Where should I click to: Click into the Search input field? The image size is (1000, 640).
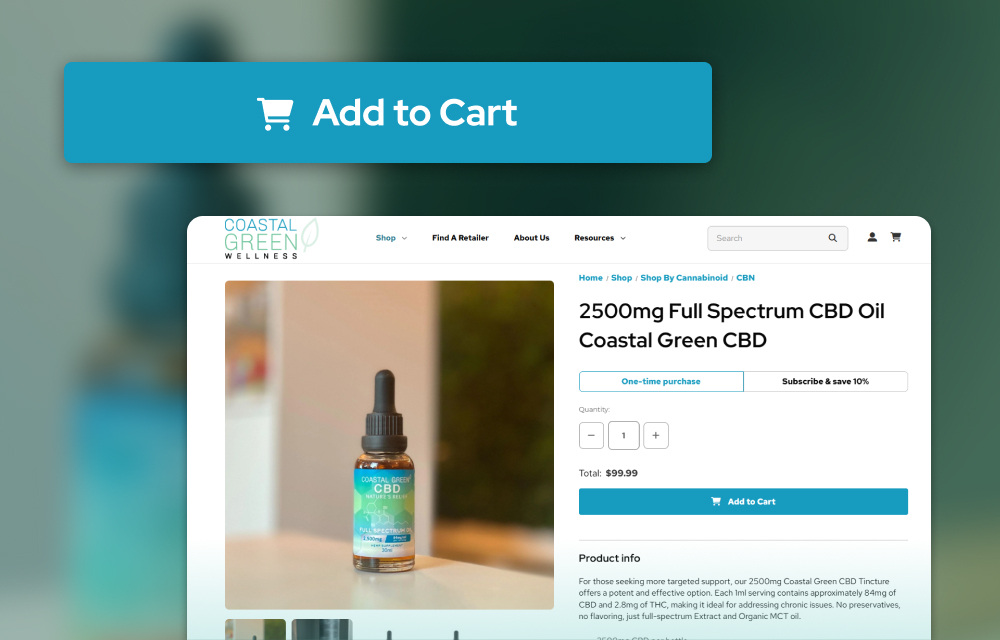pyautogui.click(x=767, y=238)
